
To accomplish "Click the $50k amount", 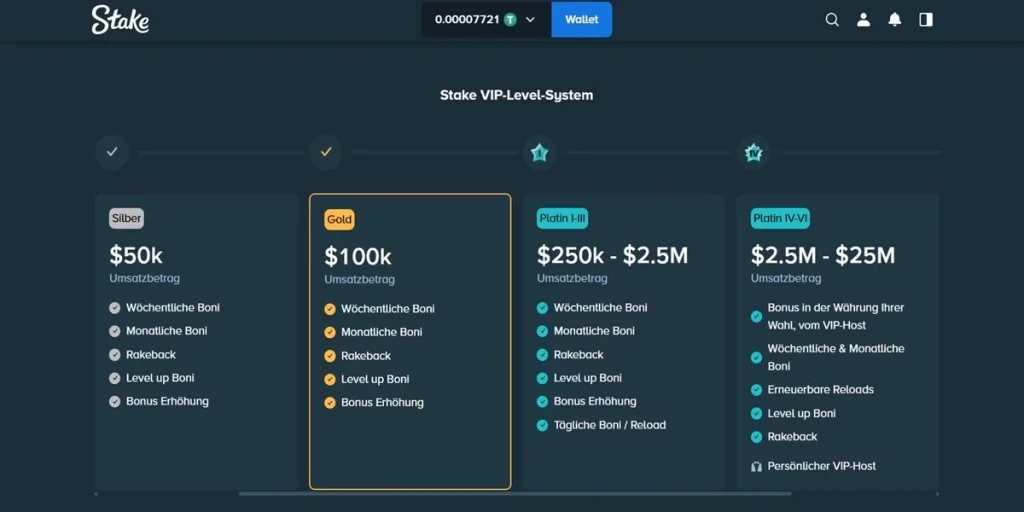I will tap(136, 255).
